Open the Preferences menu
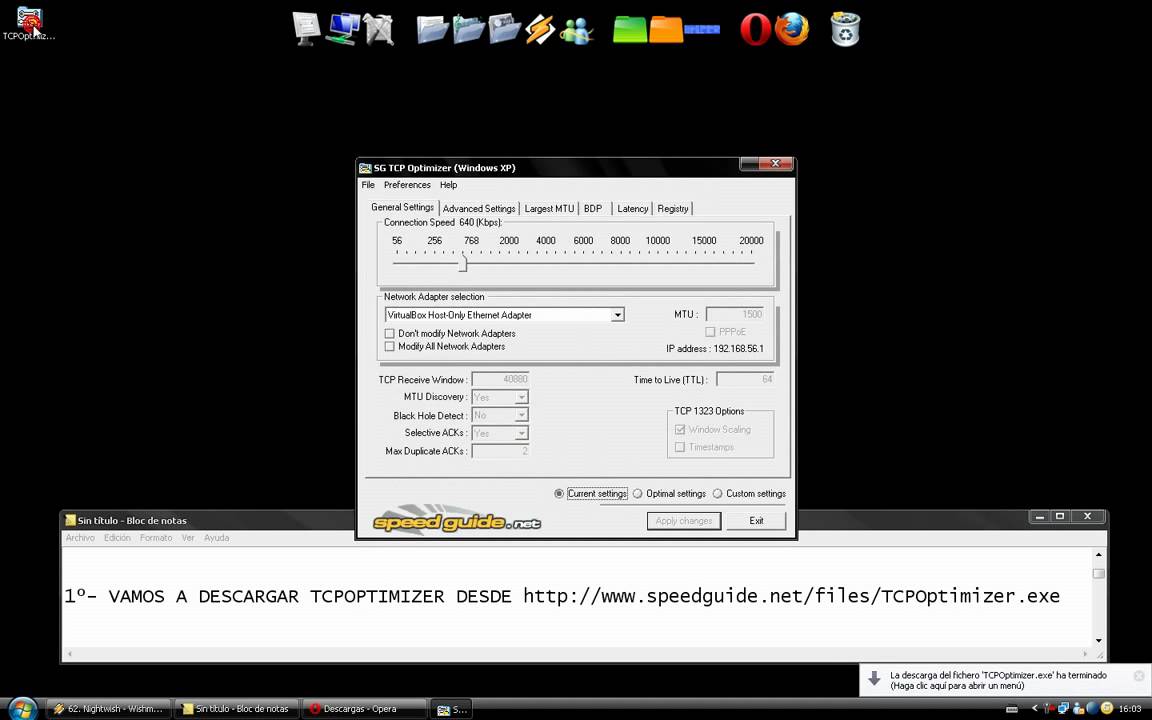 [407, 185]
